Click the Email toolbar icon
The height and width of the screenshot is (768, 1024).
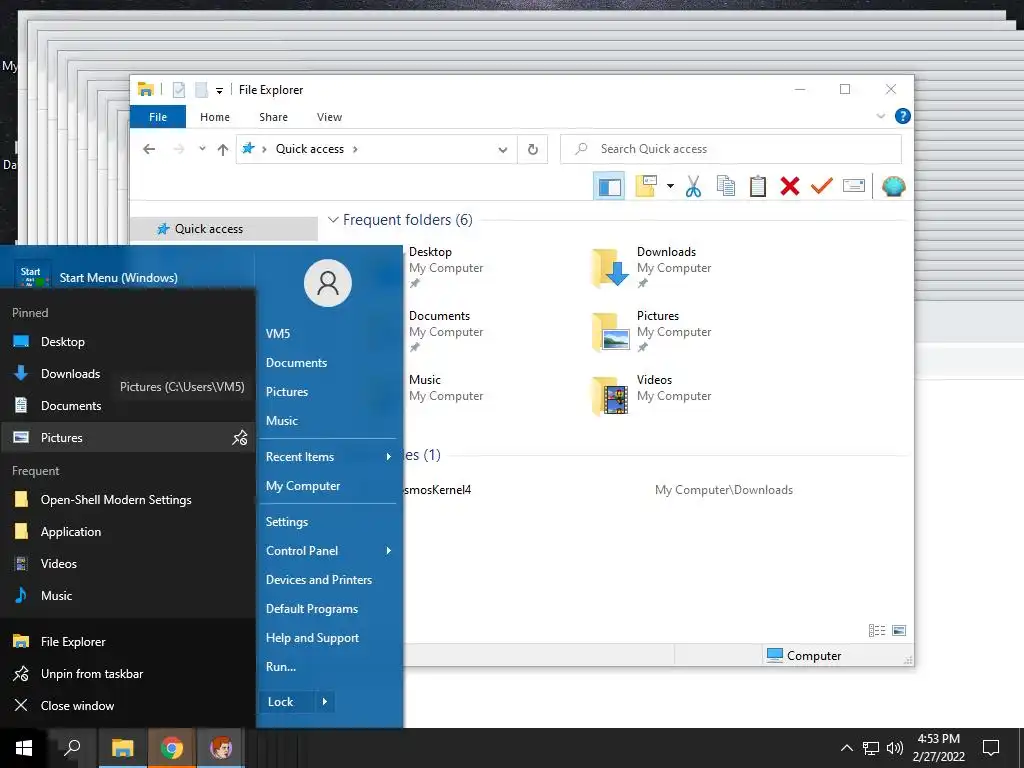tap(854, 187)
